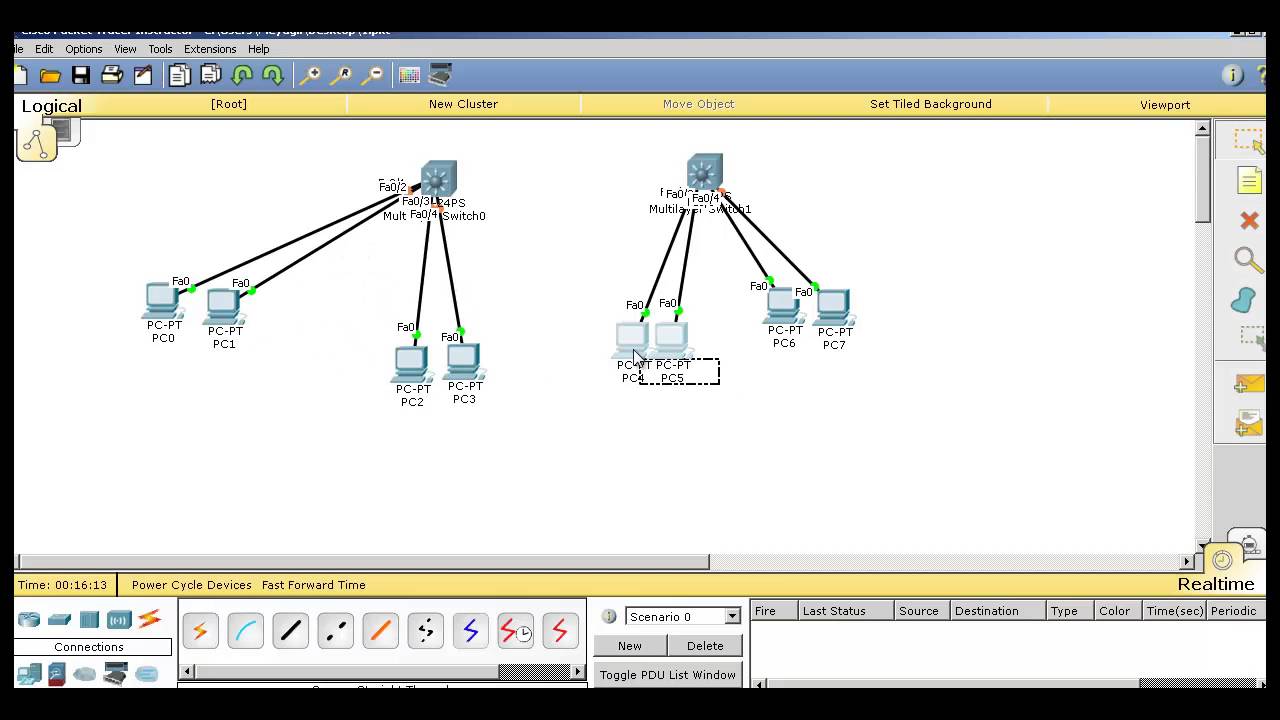
Task: Open the drawing palette icon
Action: pos(409,75)
